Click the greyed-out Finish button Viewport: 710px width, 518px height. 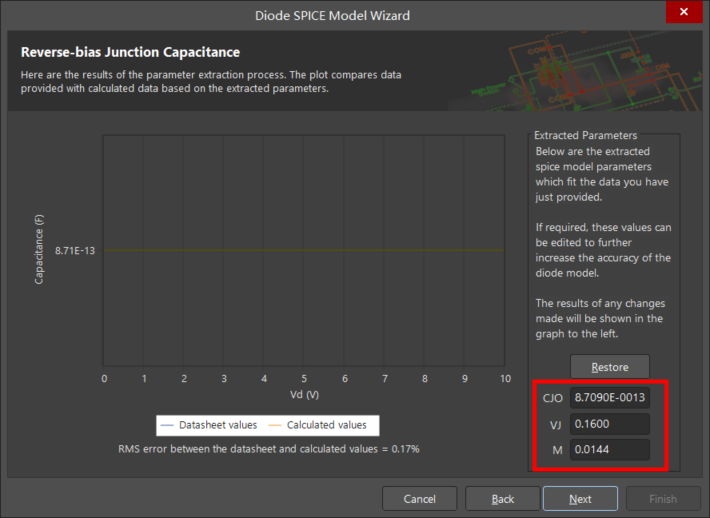662,498
